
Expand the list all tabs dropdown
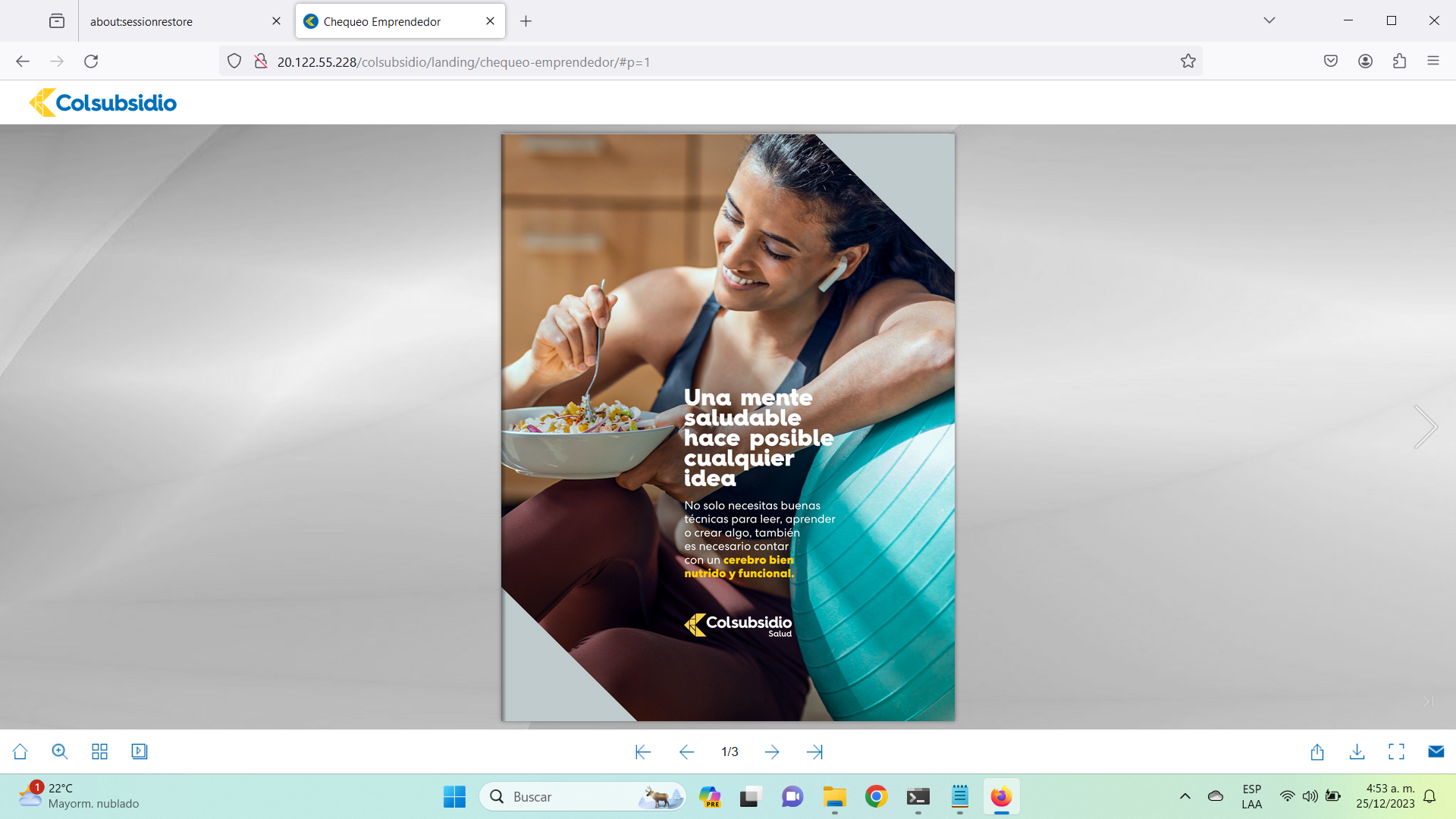[x=1269, y=20]
